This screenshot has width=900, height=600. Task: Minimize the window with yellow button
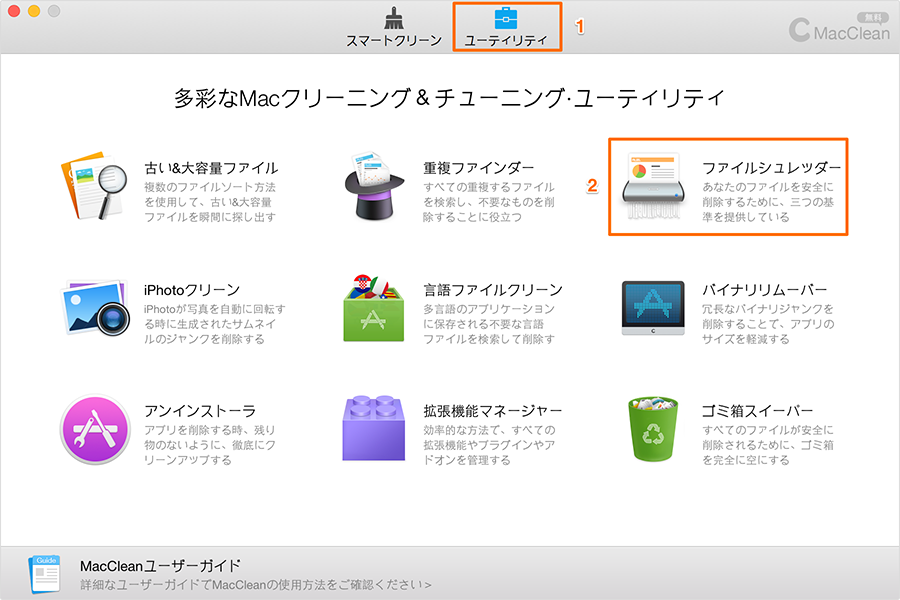coord(34,11)
